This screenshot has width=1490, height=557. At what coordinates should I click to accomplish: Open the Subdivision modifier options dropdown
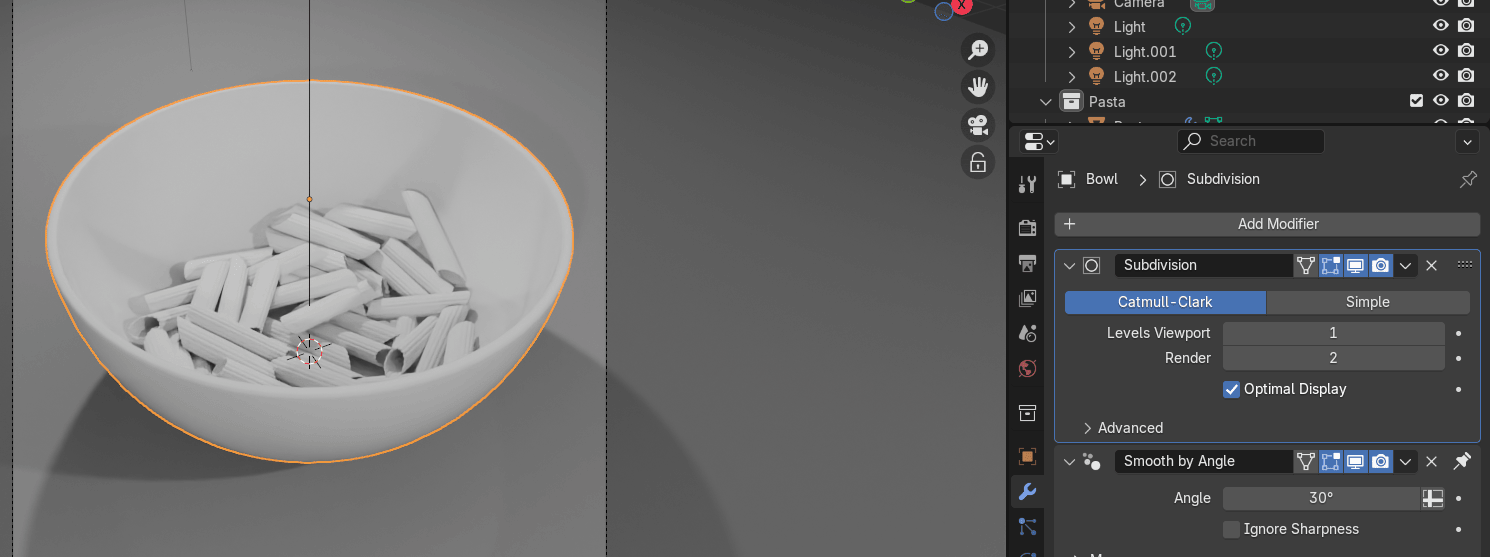(1406, 265)
